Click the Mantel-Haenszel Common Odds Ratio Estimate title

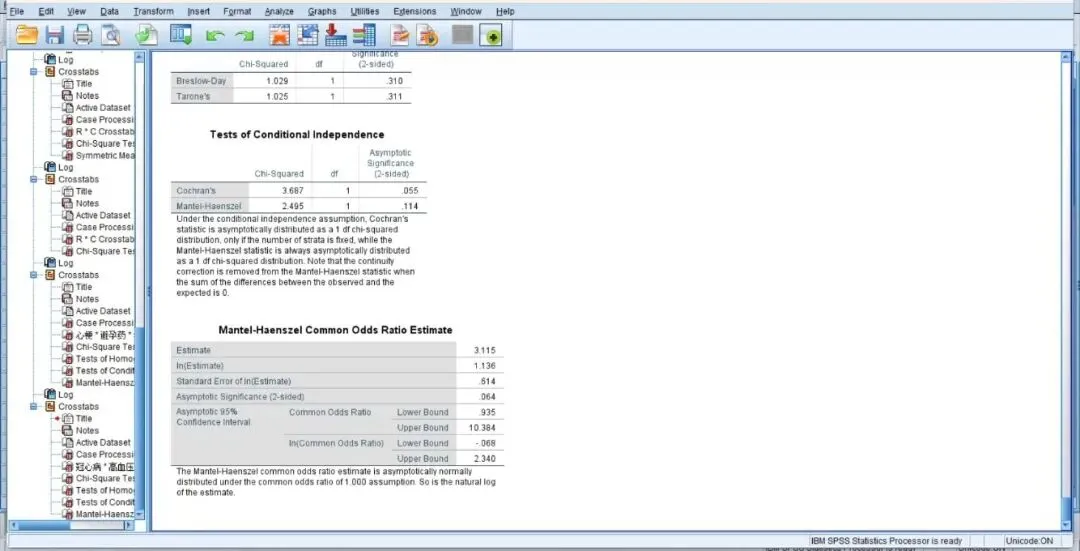tap(335, 331)
